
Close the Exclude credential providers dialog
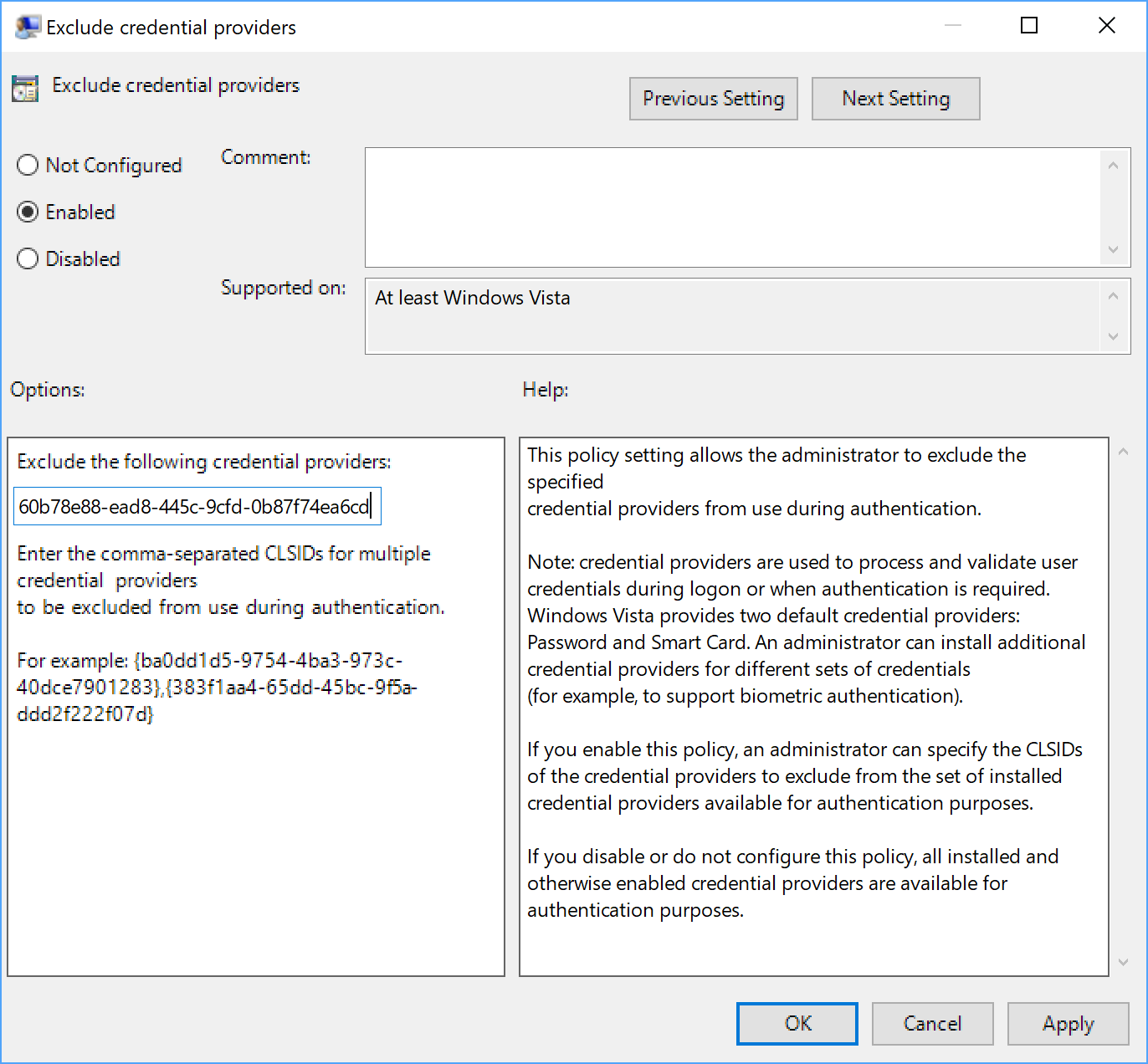pos(1106,26)
